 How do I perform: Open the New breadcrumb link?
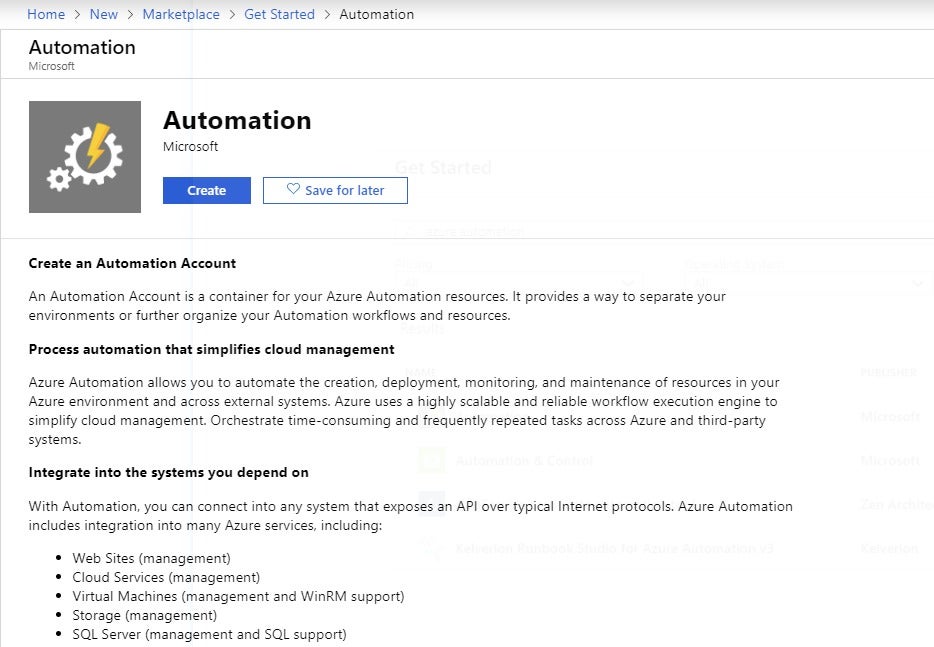point(104,14)
